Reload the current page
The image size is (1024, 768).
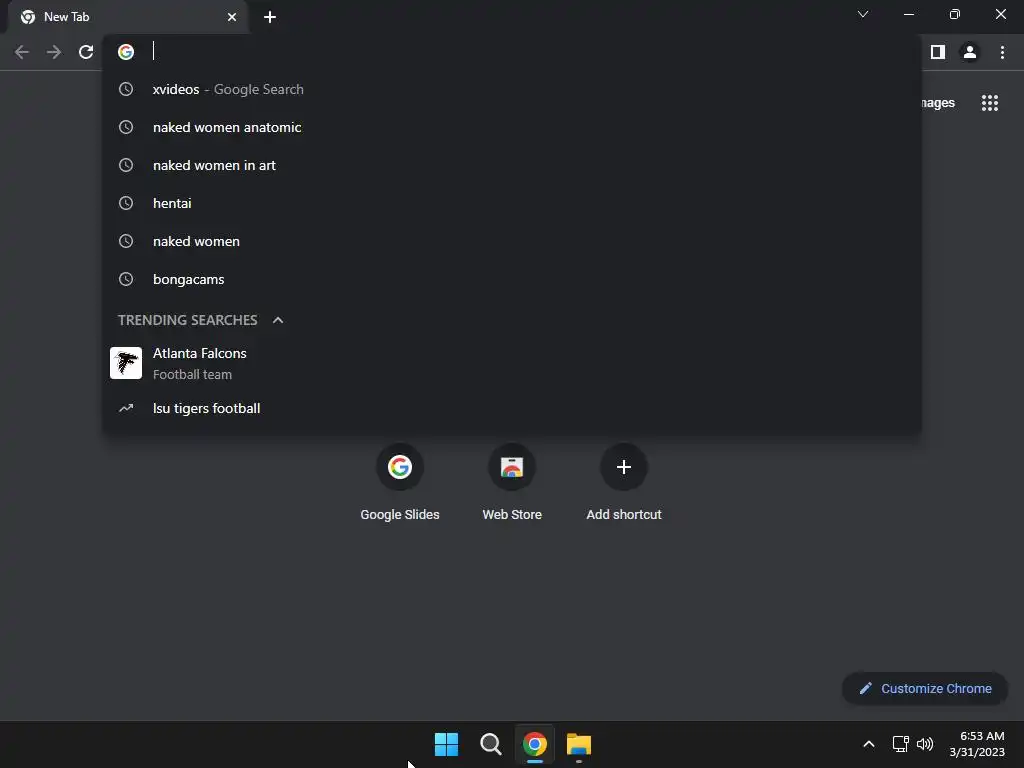click(86, 52)
